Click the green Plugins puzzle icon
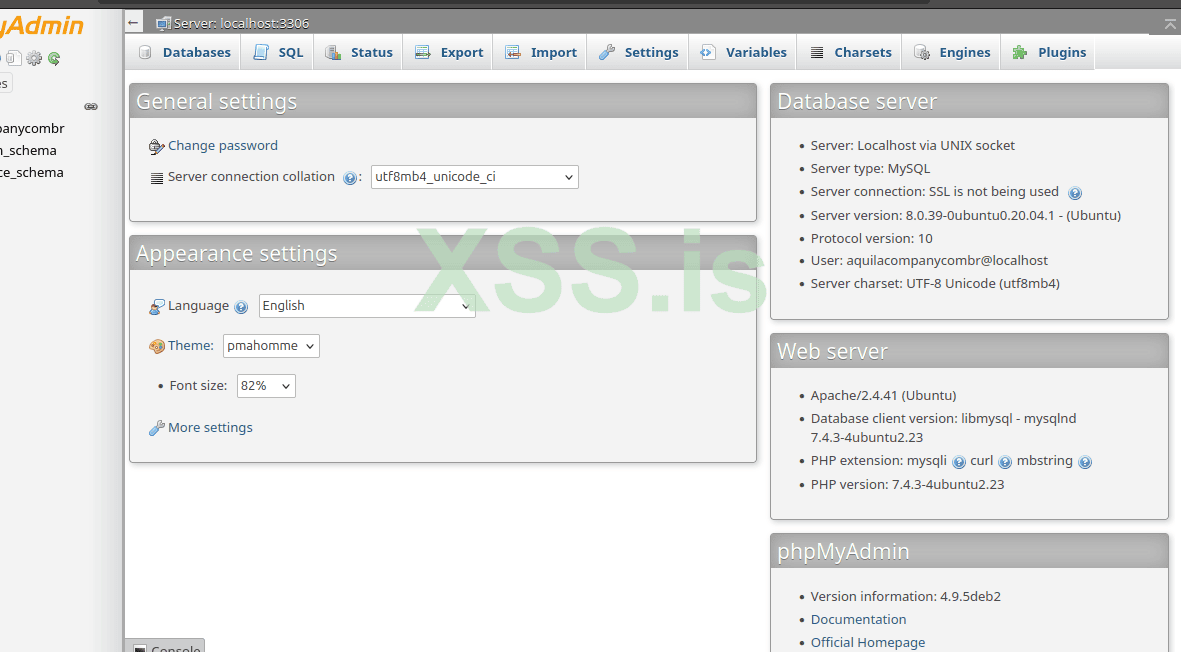This screenshot has width=1181, height=652. click(1020, 52)
